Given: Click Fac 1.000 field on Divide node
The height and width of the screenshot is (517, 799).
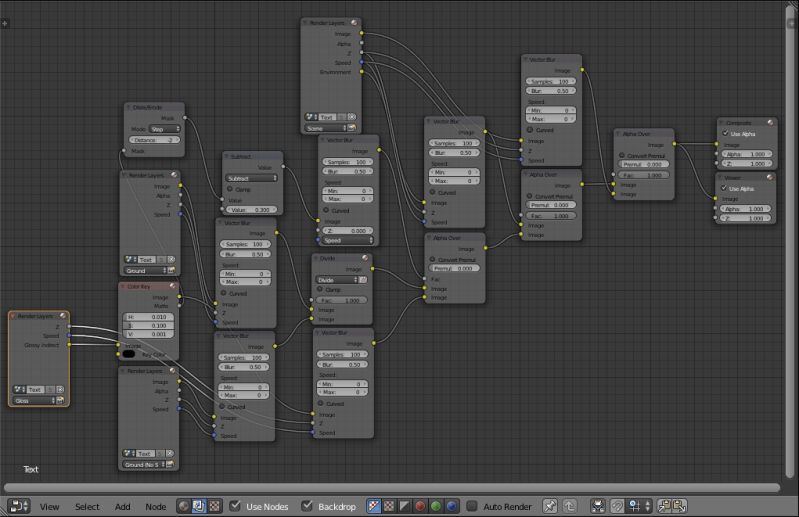Looking at the screenshot, I should coord(341,300).
